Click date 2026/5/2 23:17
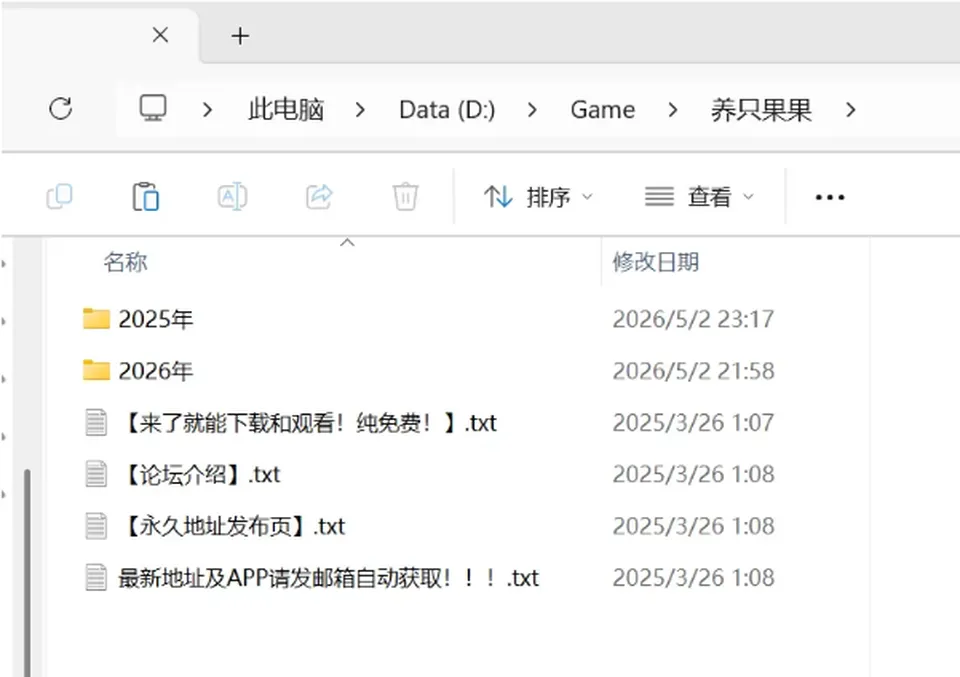 tap(693, 319)
